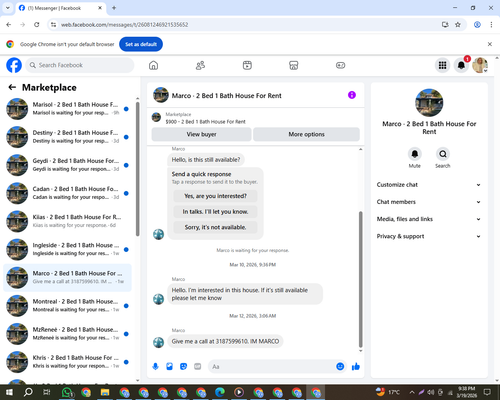Viewport: 500px width, 400px height.
Task: Click '$900 - 2 Bed 1 Bath House For Rent' listing text
Action: pos(206,122)
